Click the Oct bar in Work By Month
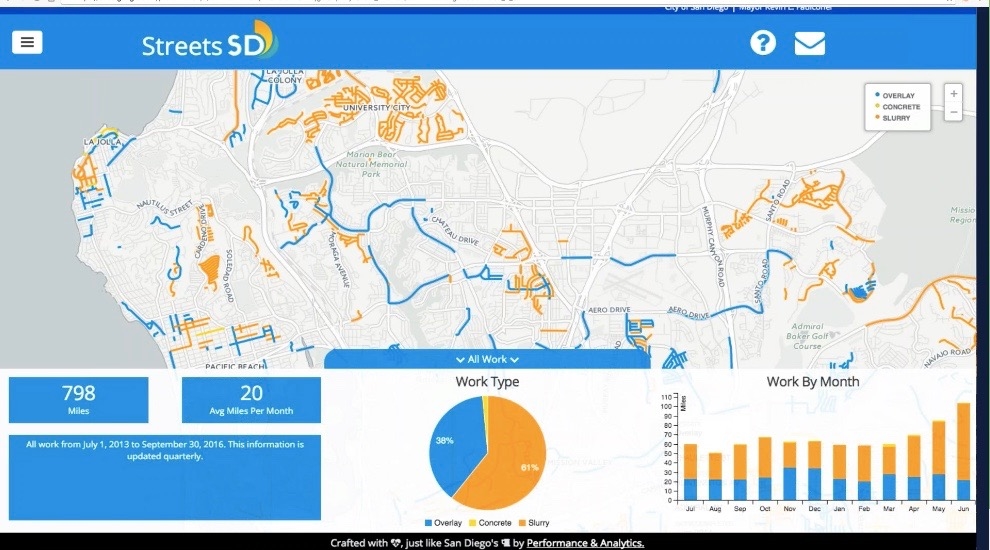Image resolution: width=990 pixels, height=550 pixels. coord(765,469)
